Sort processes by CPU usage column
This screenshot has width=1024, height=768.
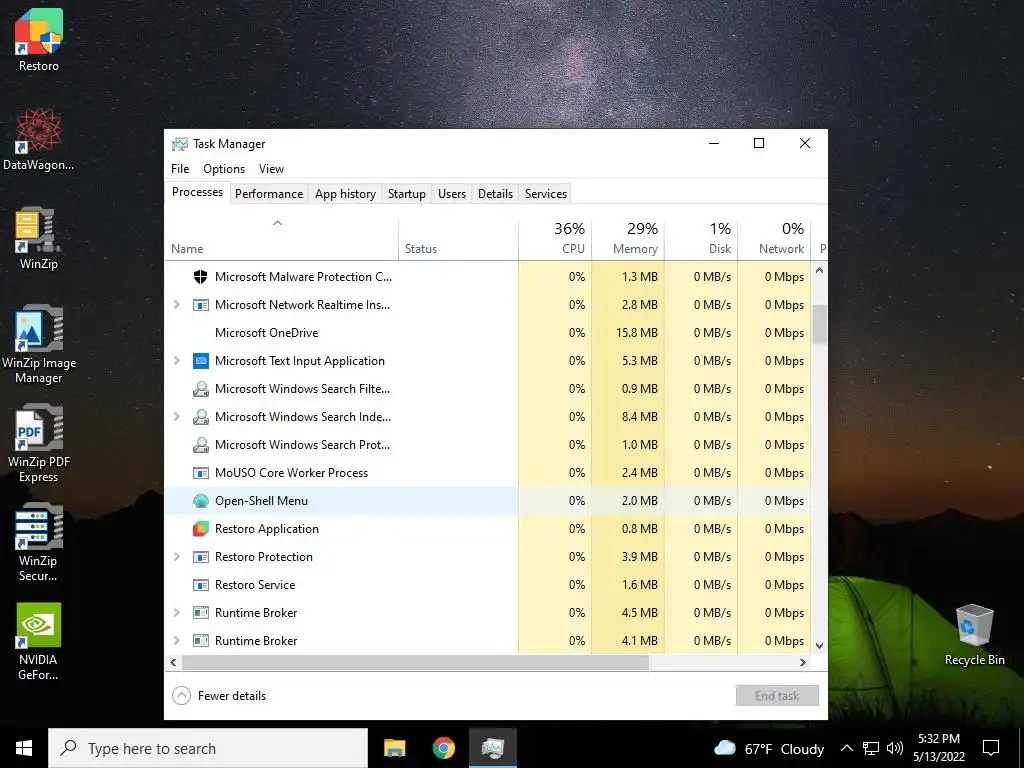pyautogui.click(x=555, y=240)
